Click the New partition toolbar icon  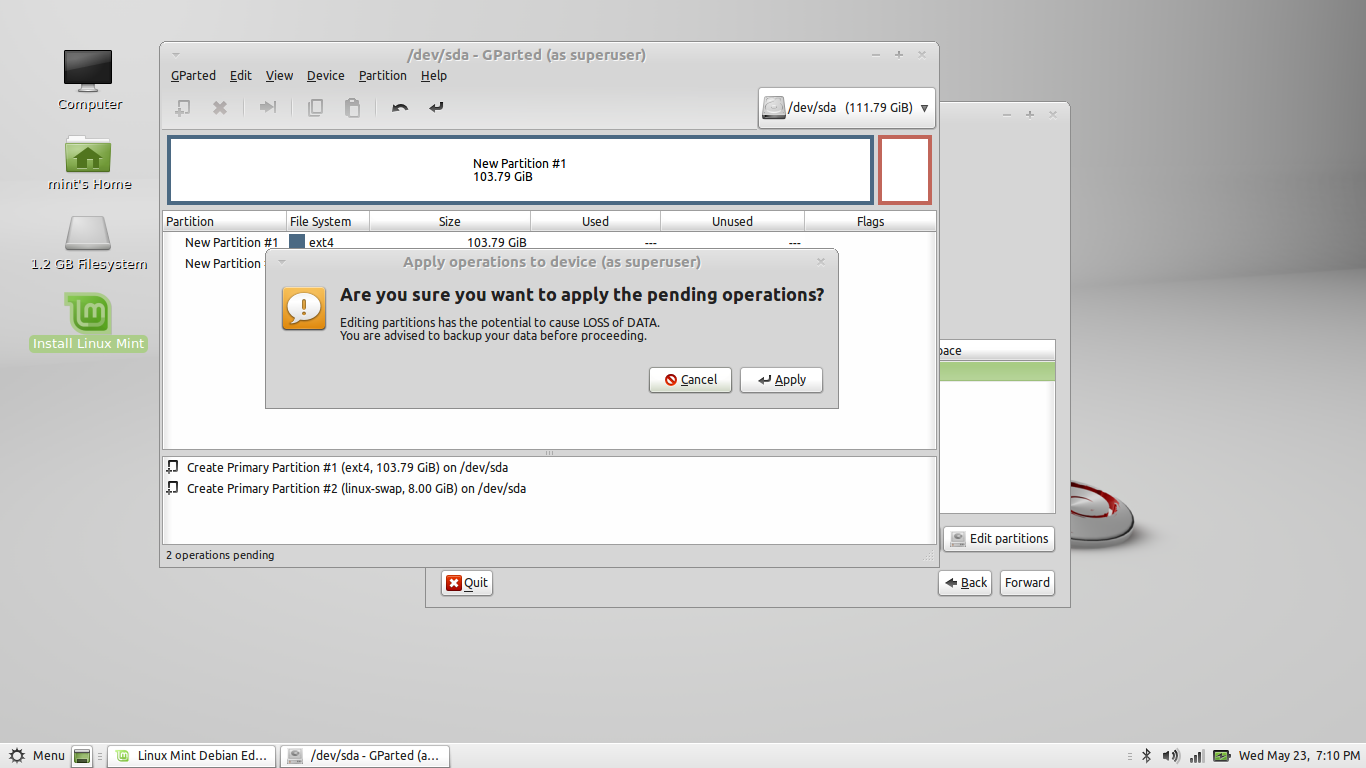coord(183,107)
